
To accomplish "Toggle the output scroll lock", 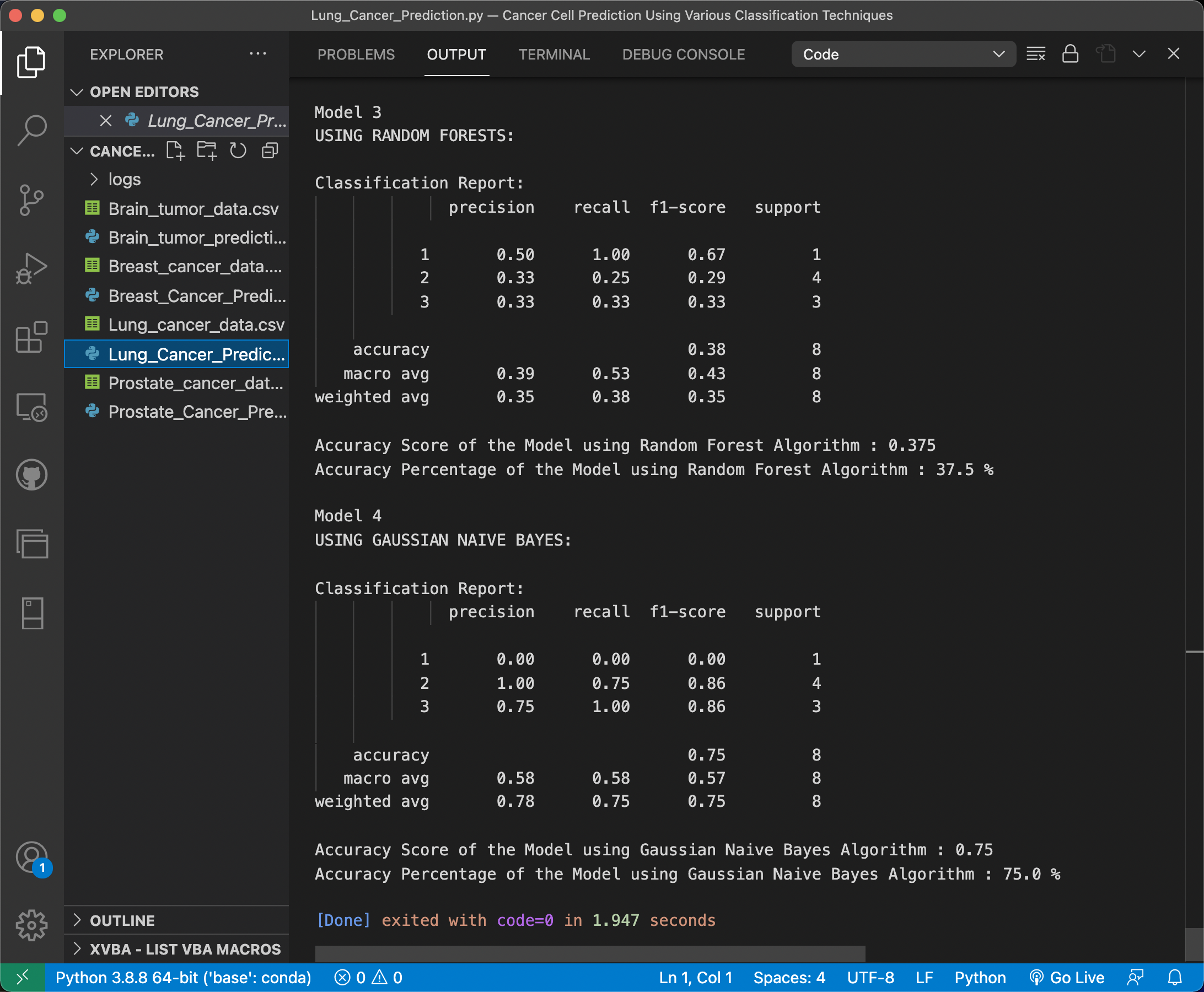I will click(x=1069, y=55).
